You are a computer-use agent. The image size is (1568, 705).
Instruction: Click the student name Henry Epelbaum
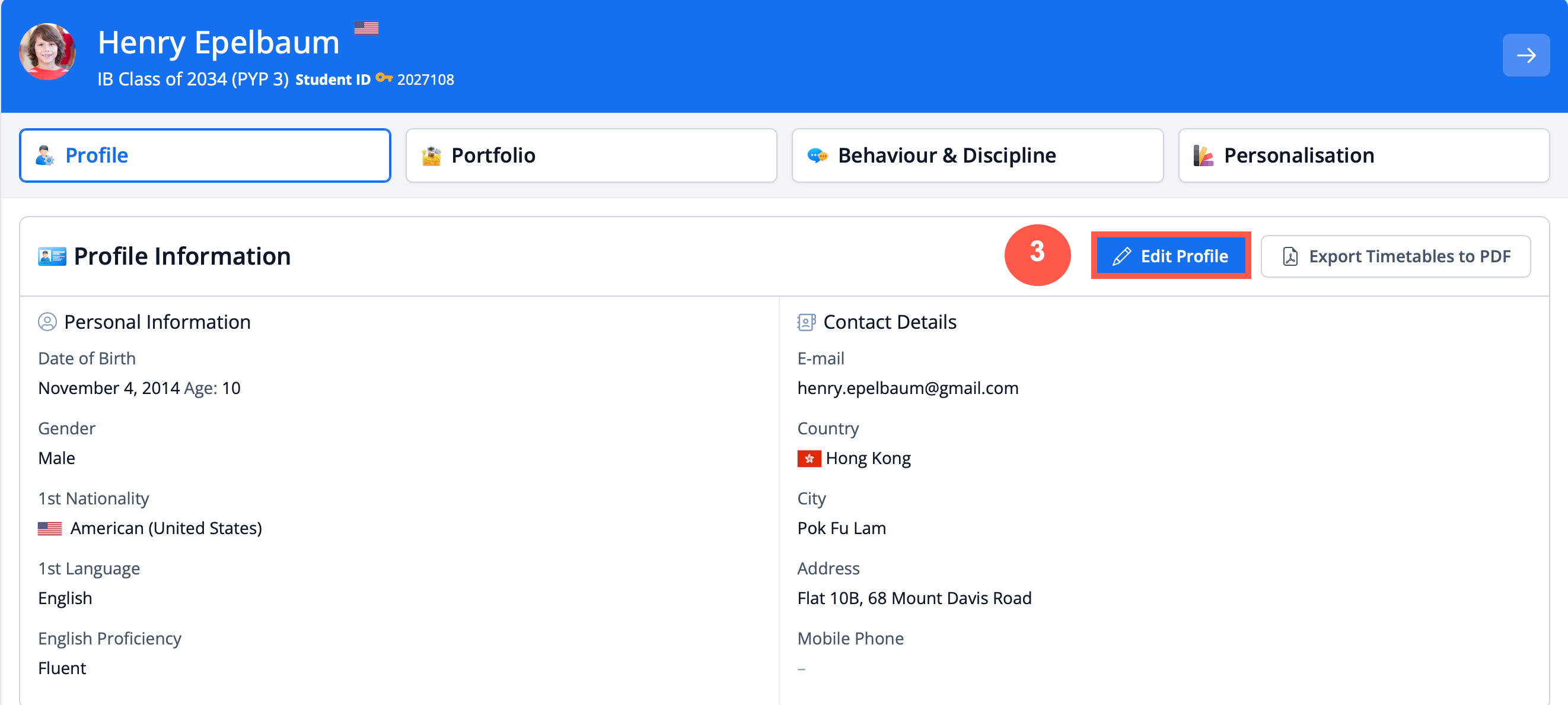click(218, 43)
